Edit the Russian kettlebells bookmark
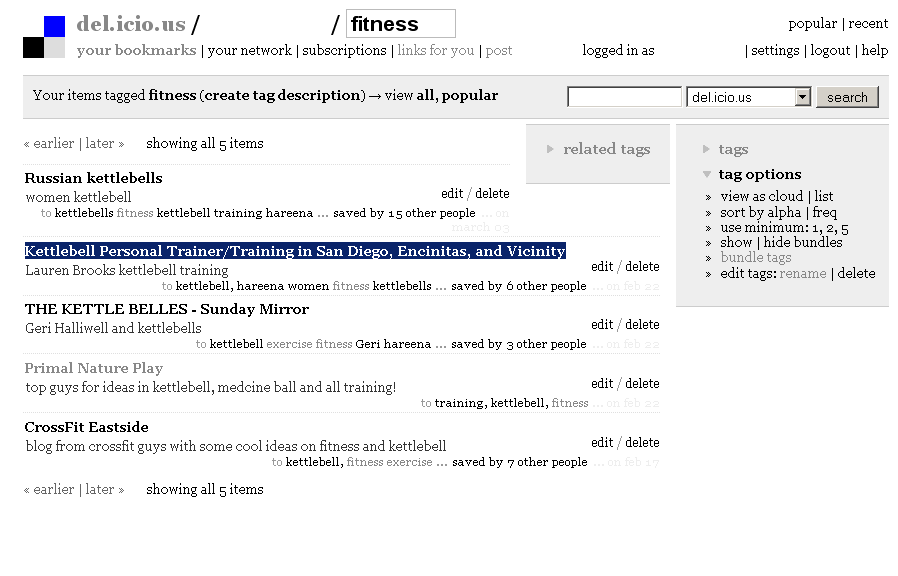Image resolution: width=898 pixels, height=576 pixels. coord(452,194)
